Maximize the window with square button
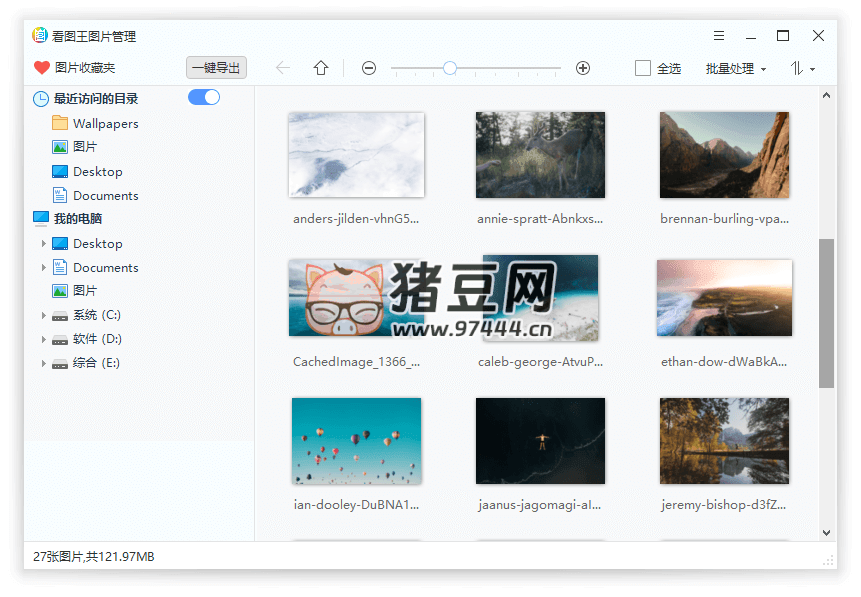This screenshot has height=597, width=861. pos(783,36)
